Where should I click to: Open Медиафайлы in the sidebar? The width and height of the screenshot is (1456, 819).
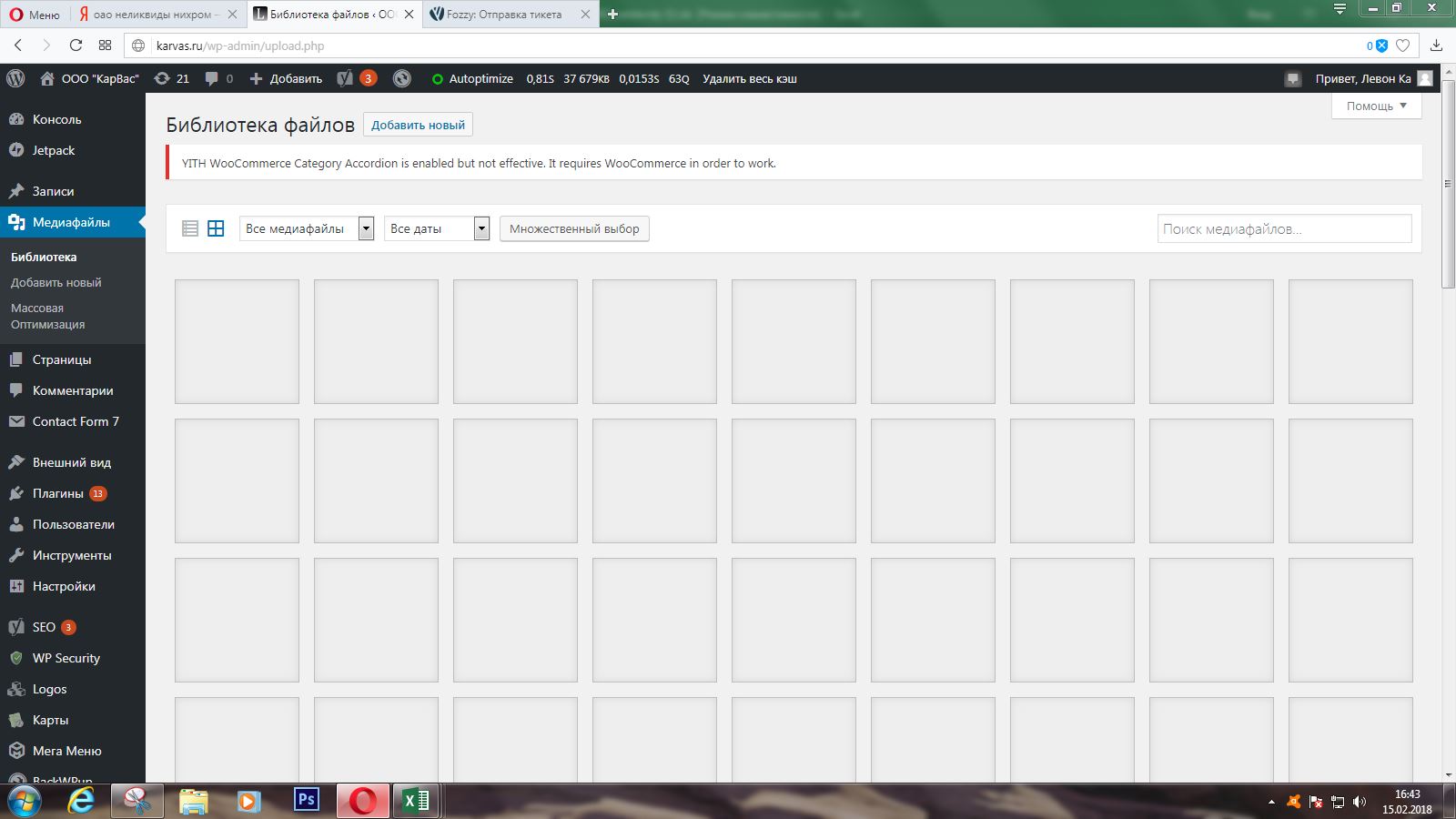pos(73,222)
